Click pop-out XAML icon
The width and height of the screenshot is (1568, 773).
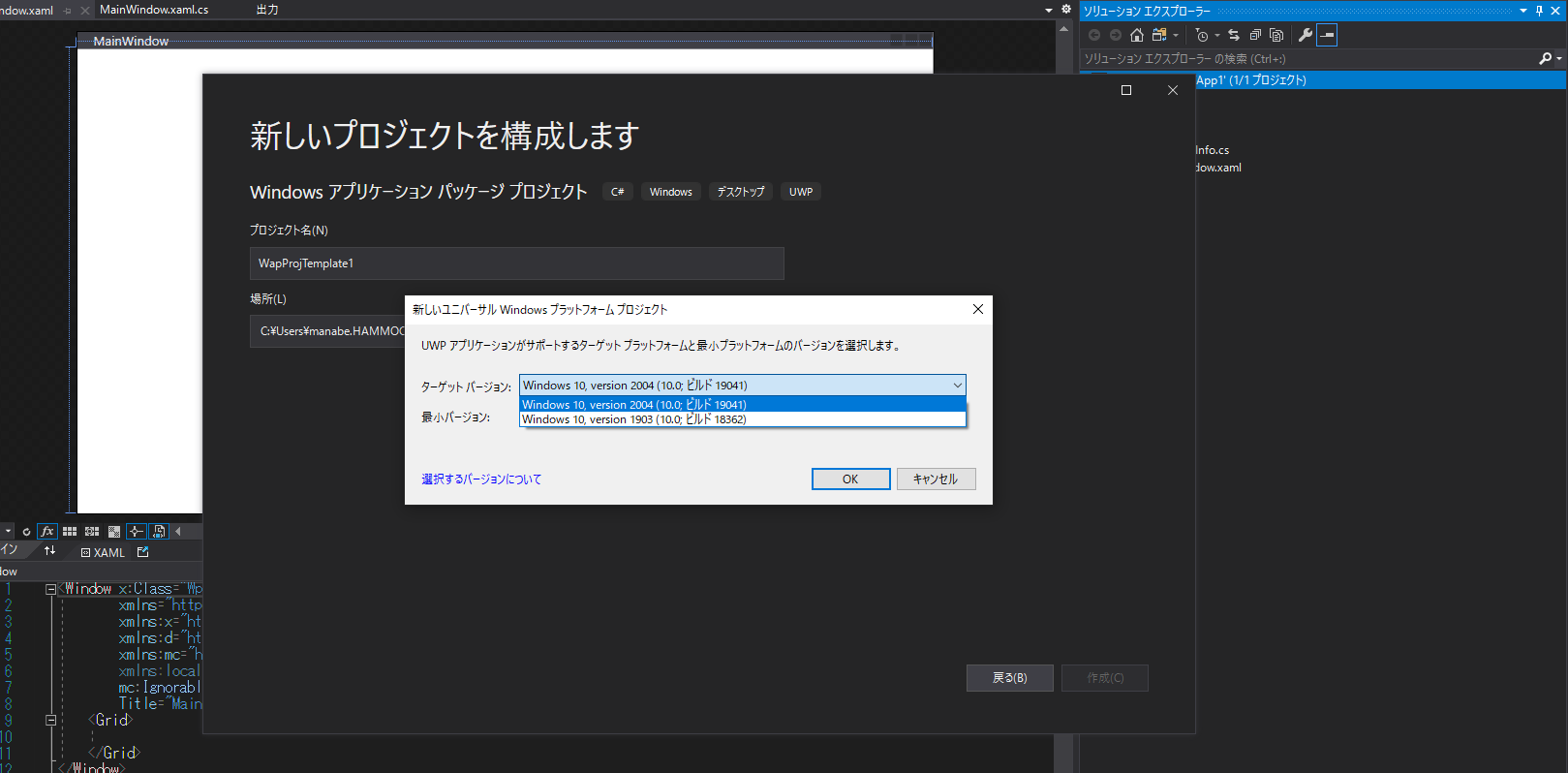[143, 552]
